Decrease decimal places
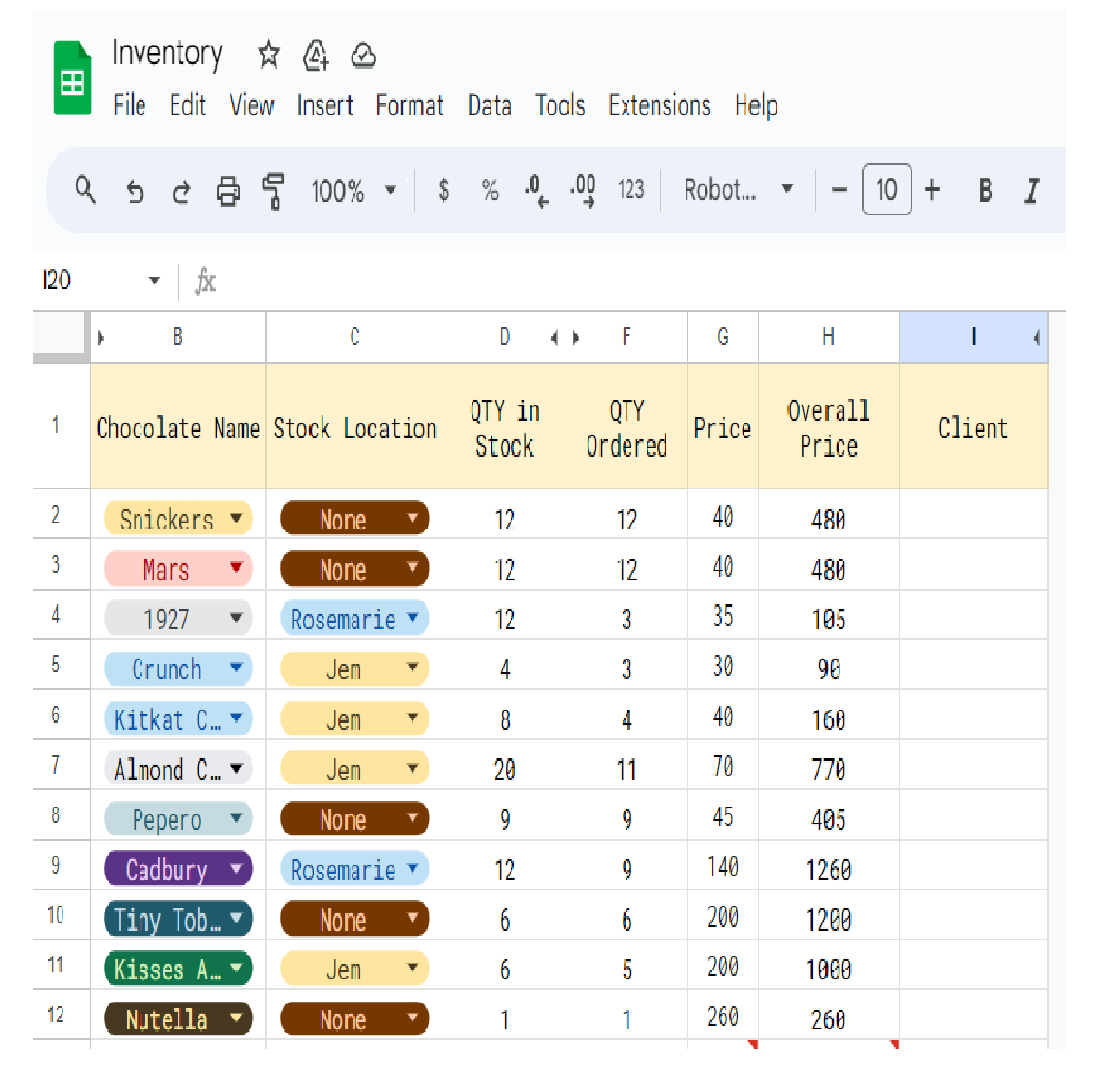Screen dimensions: 1094x1080 tap(536, 190)
